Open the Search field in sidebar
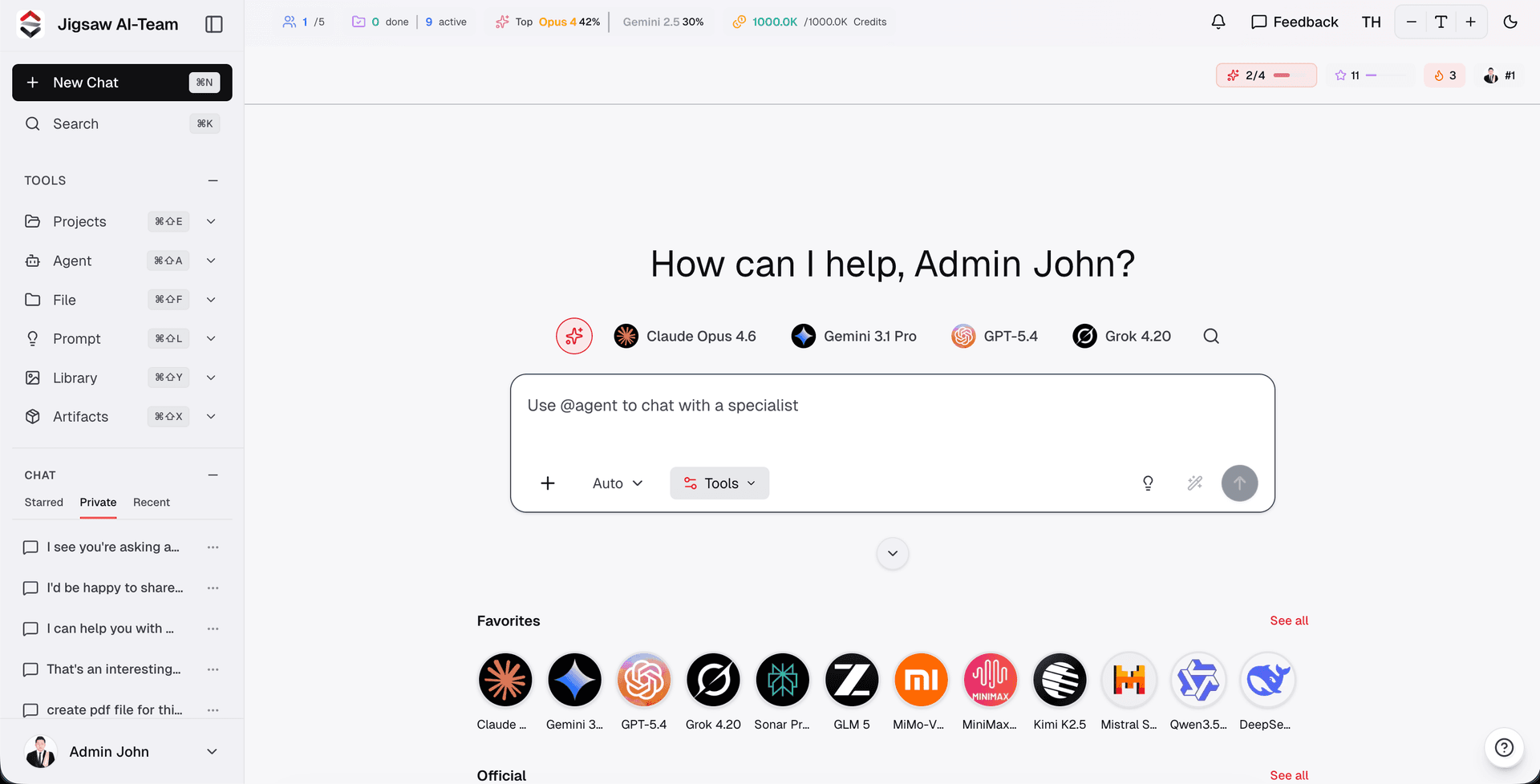The width and height of the screenshot is (1540, 784). point(122,123)
